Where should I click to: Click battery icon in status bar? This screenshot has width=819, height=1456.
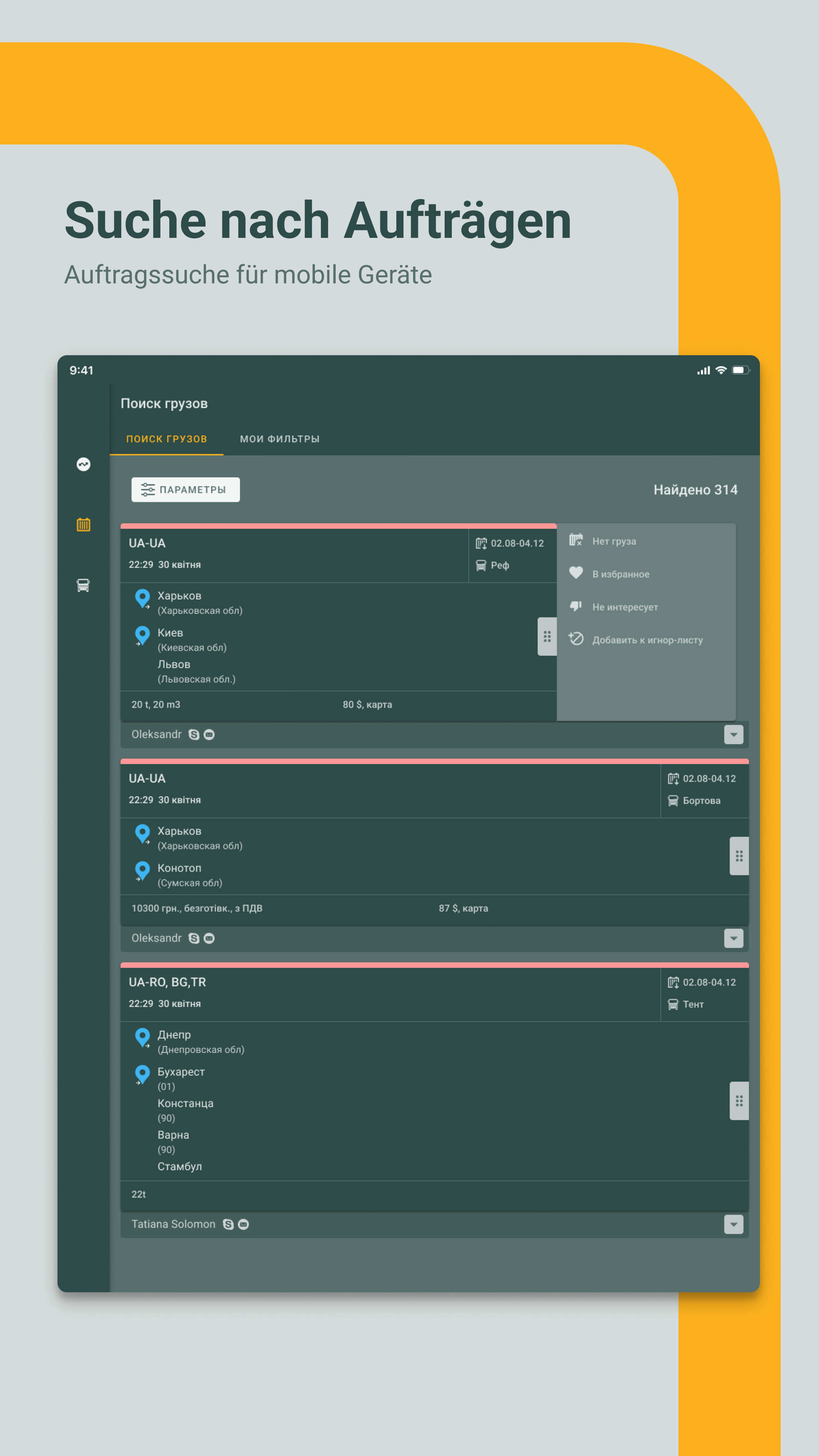coord(741,370)
